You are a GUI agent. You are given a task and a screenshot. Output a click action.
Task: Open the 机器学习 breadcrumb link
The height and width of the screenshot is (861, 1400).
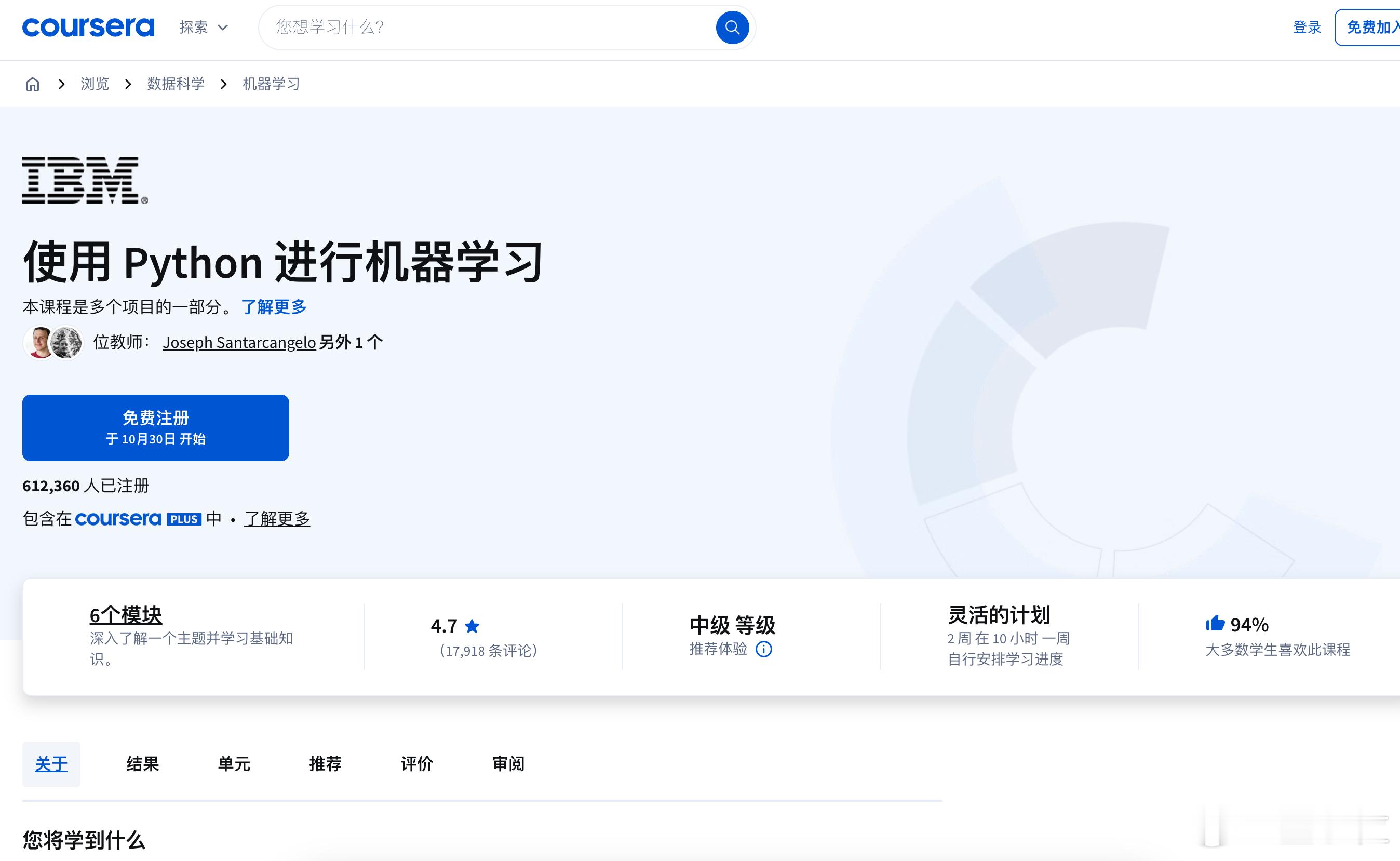tap(271, 84)
